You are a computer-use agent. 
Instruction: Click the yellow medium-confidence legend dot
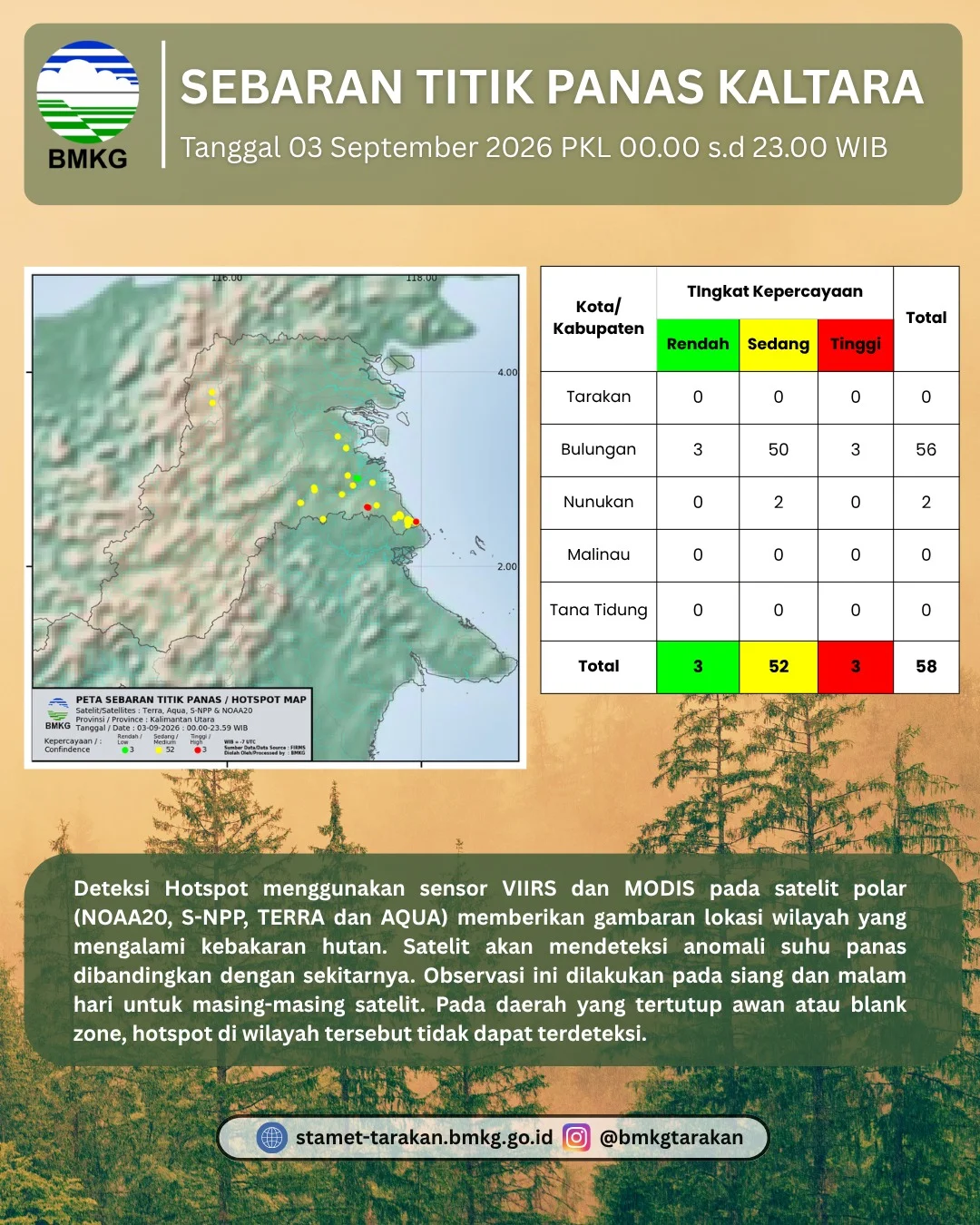(x=159, y=750)
